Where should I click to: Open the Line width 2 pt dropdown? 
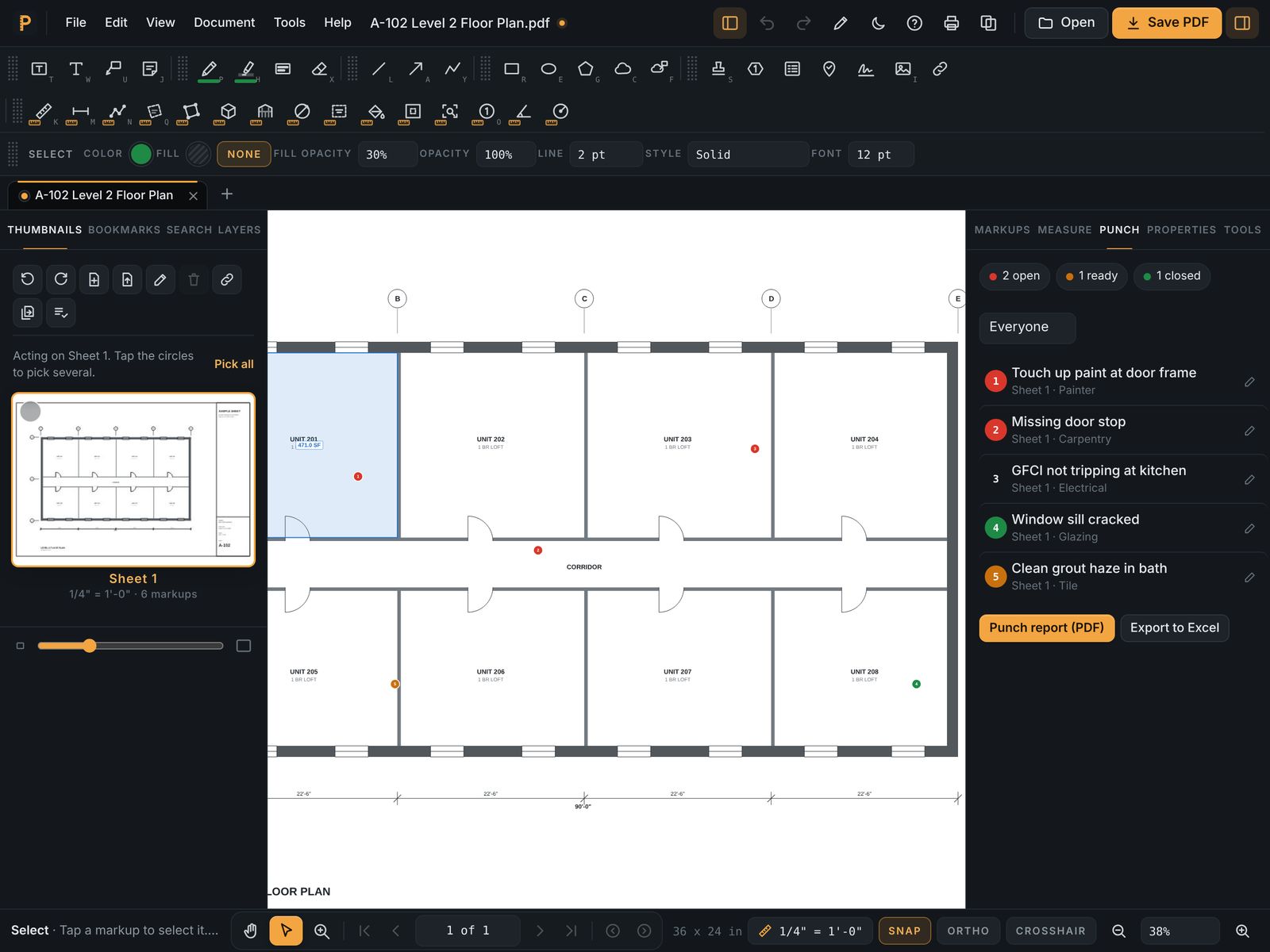(x=606, y=154)
